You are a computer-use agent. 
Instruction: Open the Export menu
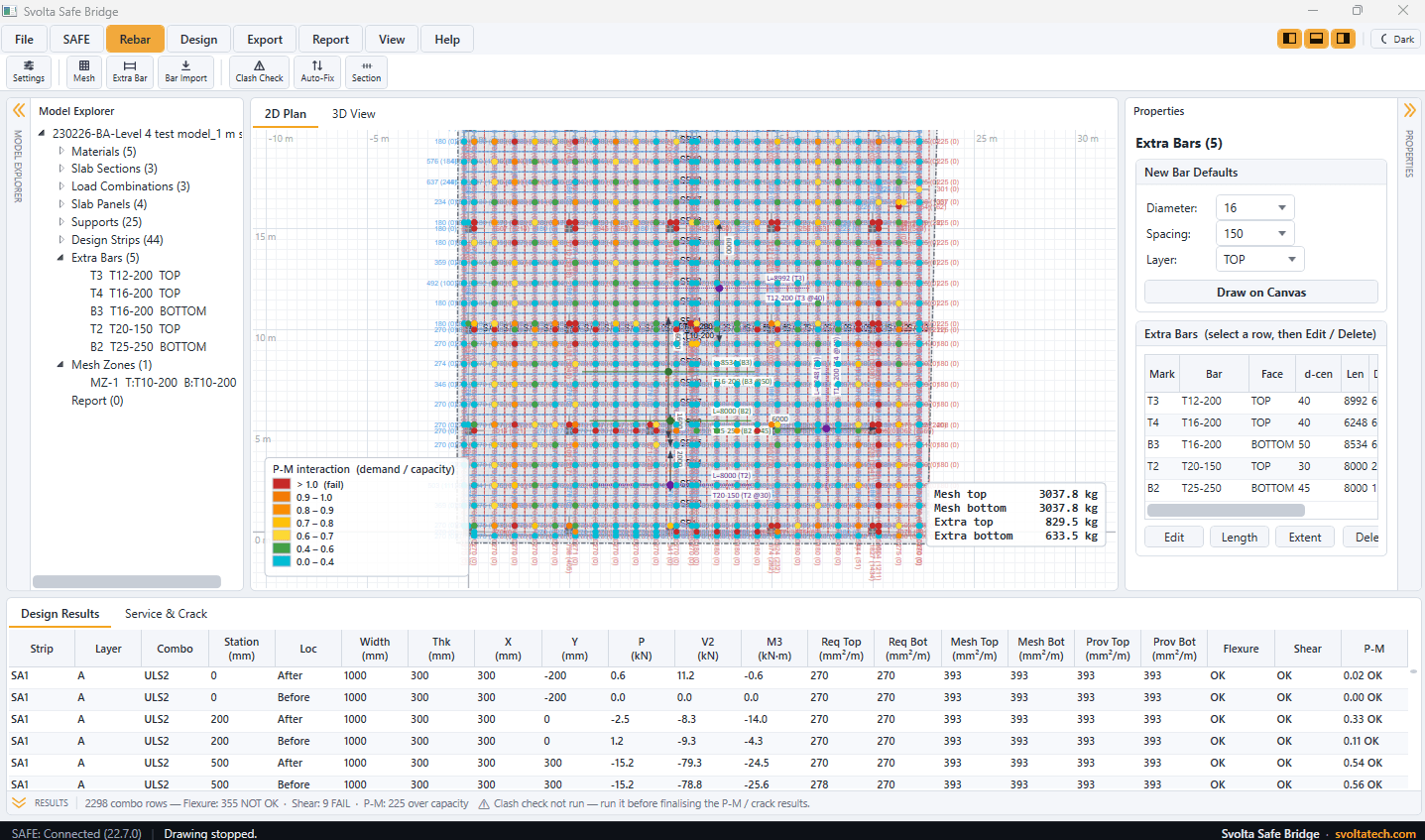tap(265, 40)
